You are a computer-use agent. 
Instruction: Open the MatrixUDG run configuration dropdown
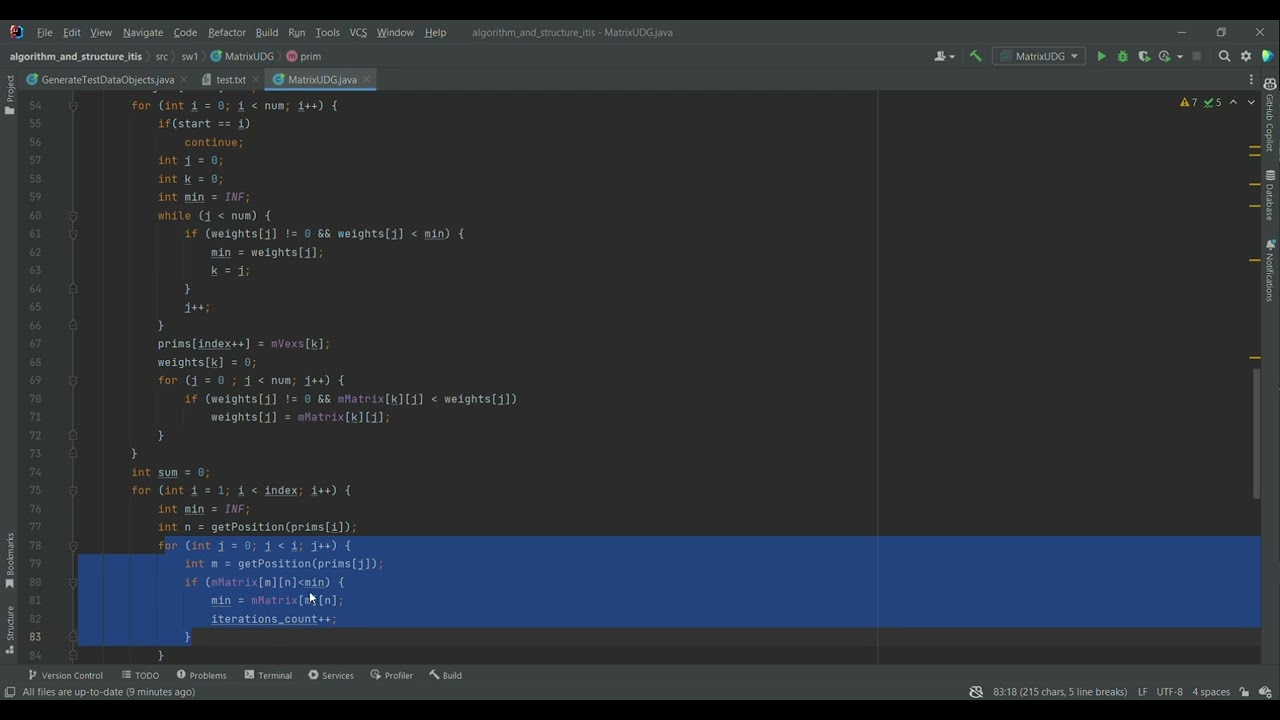coord(1039,57)
